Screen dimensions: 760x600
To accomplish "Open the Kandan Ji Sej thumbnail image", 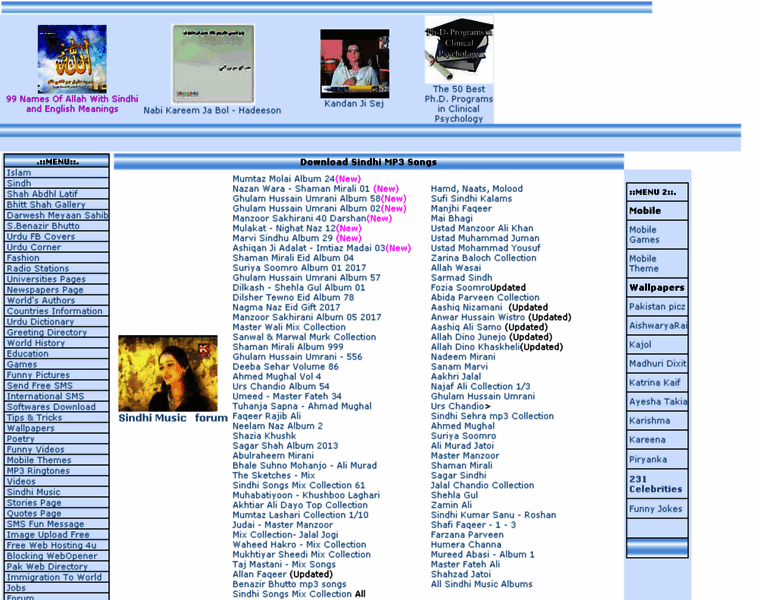I will [354, 63].
